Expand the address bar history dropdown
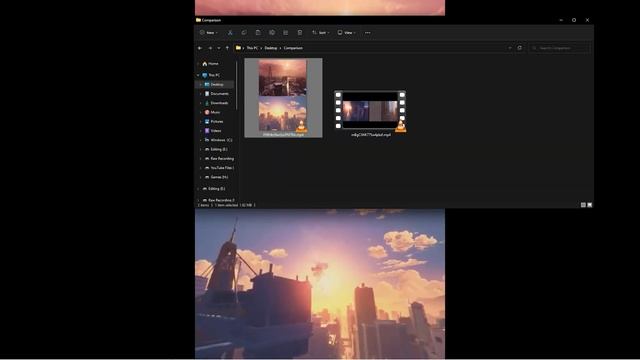 pyautogui.click(x=510, y=48)
